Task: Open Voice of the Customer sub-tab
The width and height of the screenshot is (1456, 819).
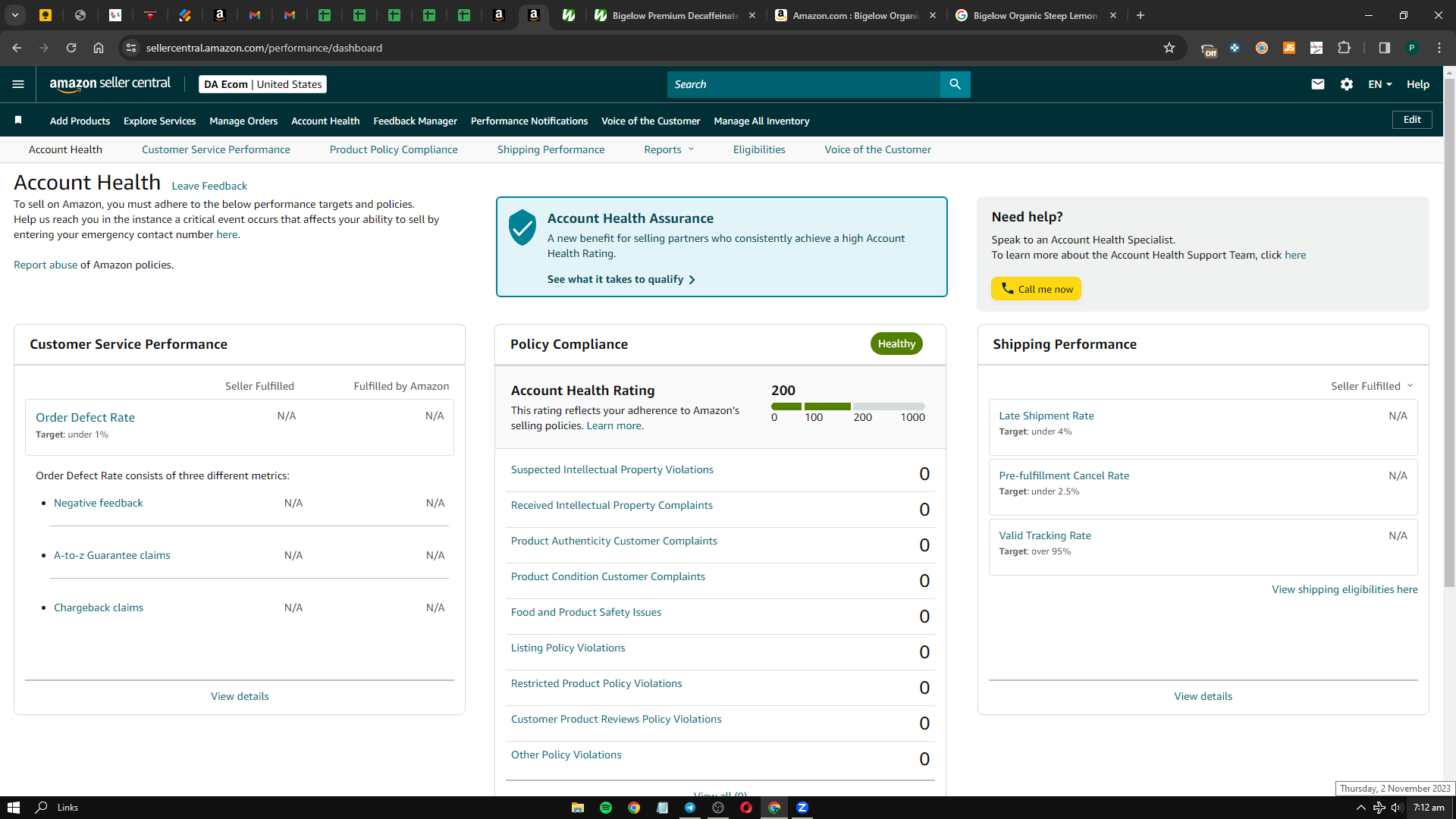Action: (878, 149)
